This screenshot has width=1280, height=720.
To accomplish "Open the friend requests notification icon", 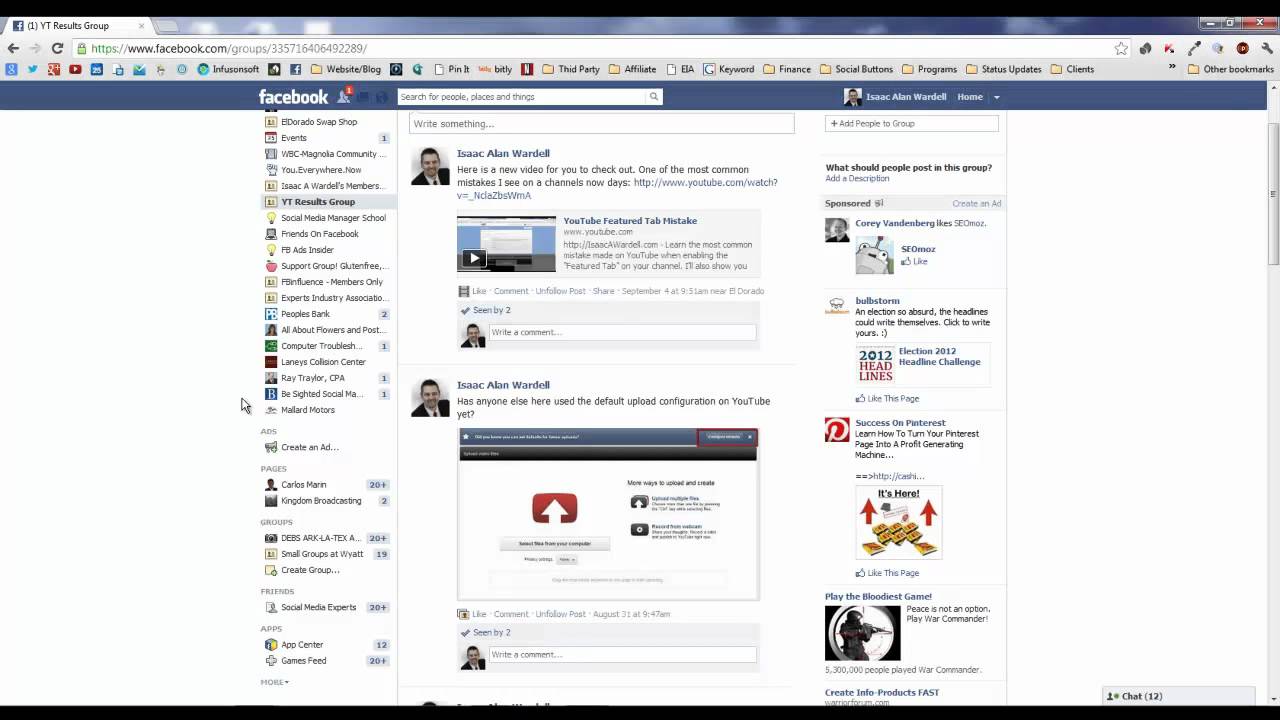I will coord(344,96).
